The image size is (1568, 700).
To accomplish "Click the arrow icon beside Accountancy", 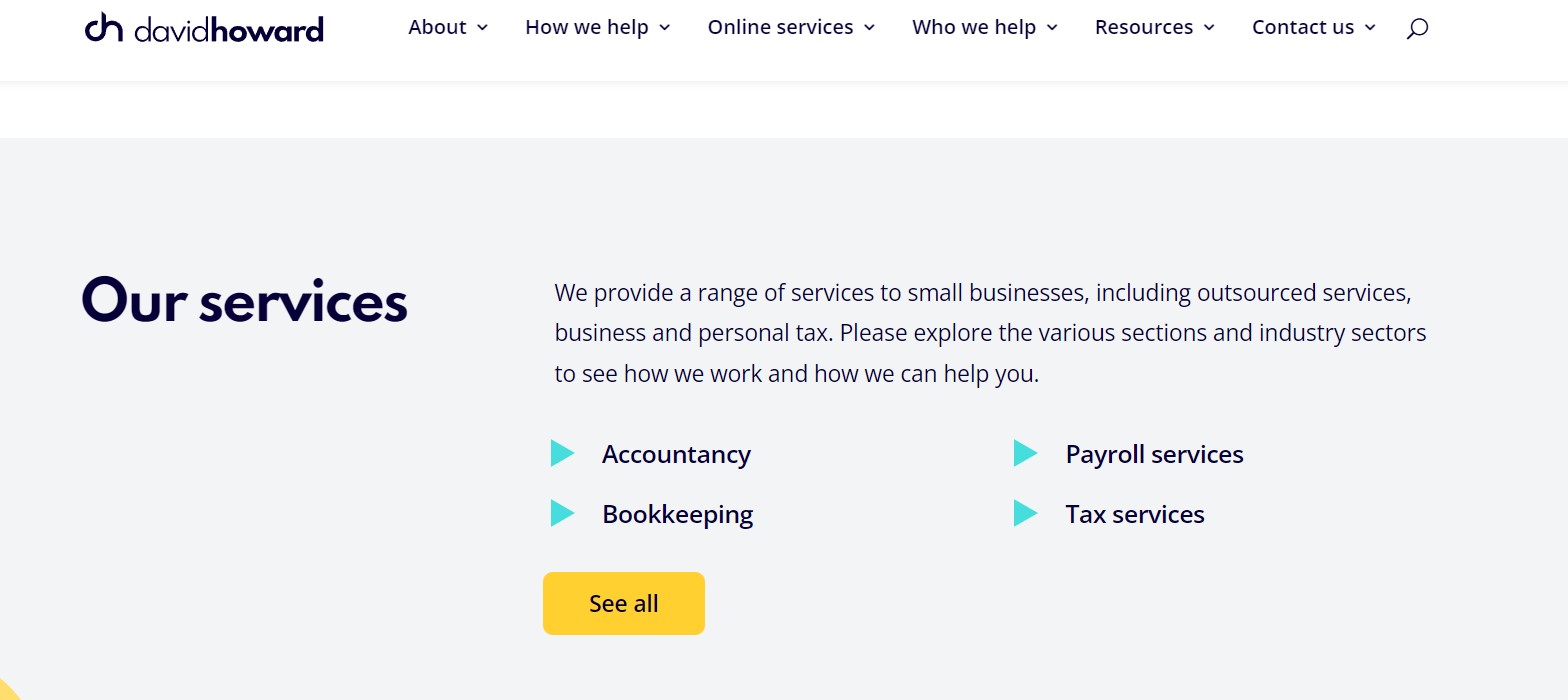I will pyautogui.click(x=562, y=454).
